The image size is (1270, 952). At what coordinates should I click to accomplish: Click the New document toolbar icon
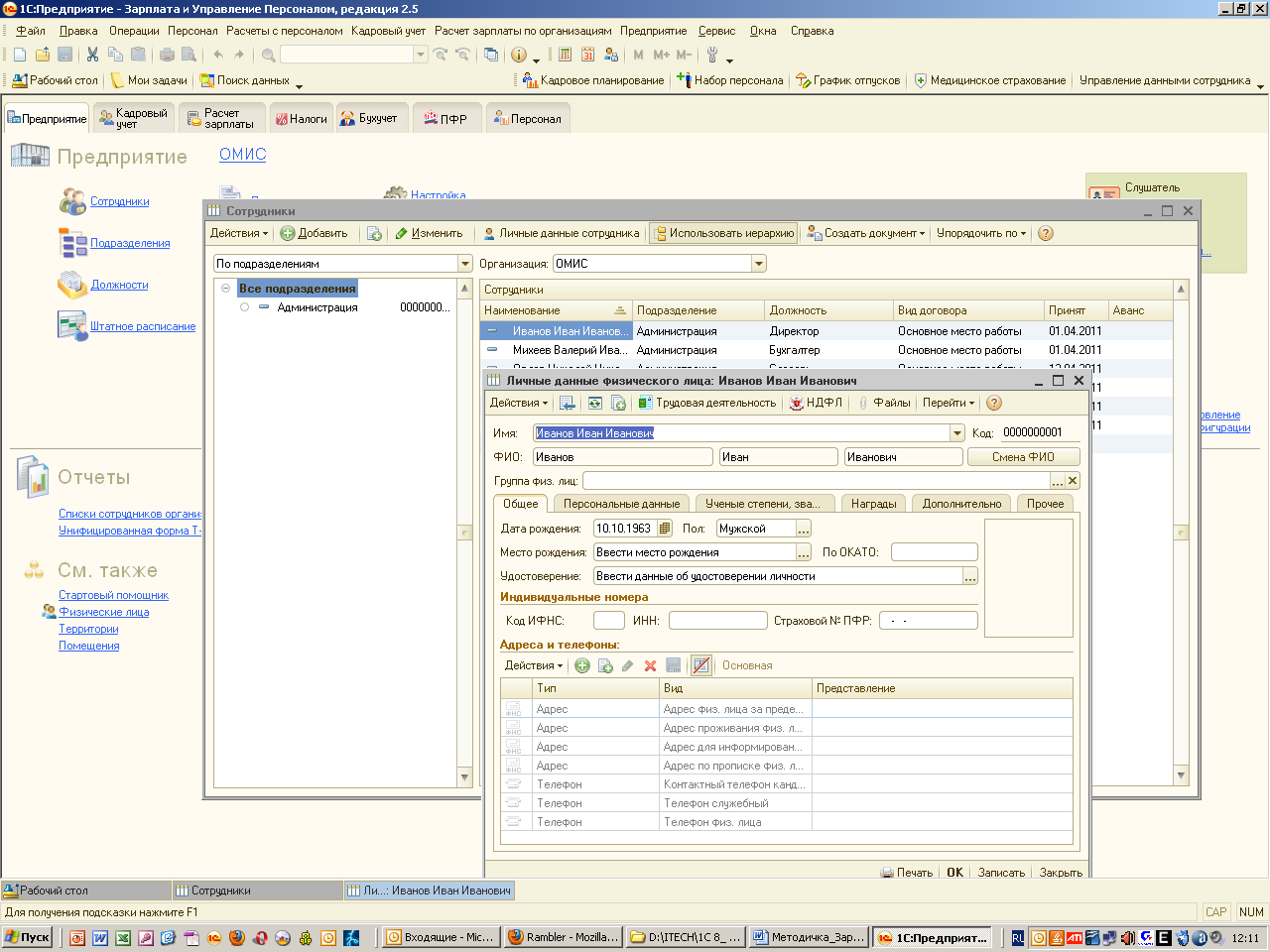click(x=20, y=55)
